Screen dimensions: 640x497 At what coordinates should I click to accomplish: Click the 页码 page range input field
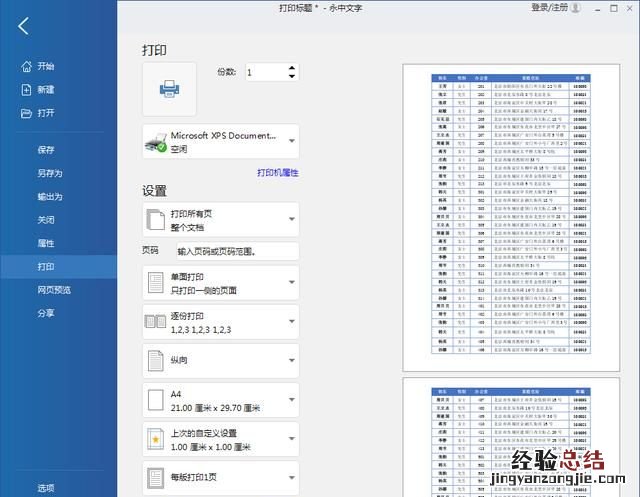(x=237, y=251)
